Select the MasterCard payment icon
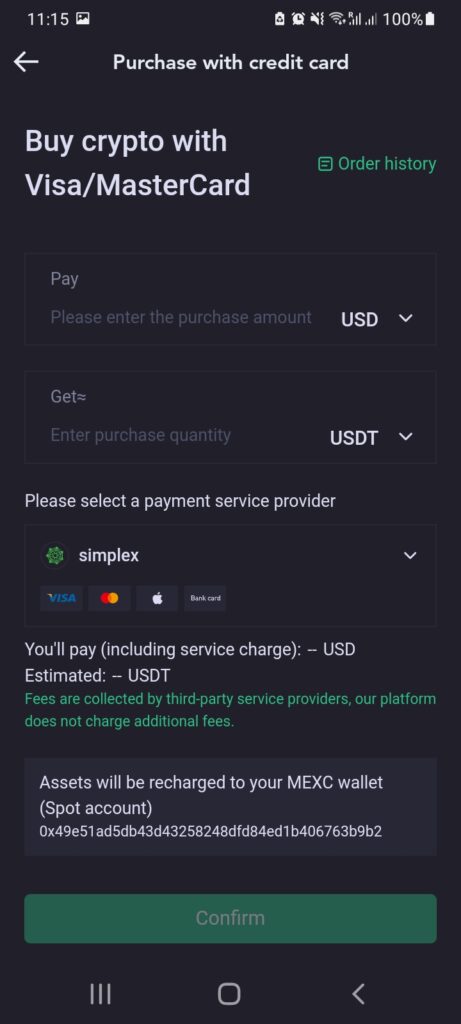Screen dimensions: 461x1024 pos(109,598)
